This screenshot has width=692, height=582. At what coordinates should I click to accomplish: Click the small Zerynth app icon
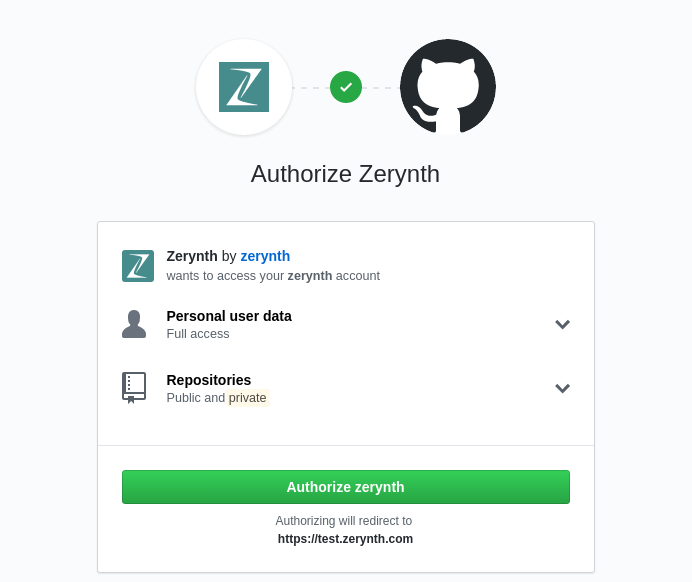click(x=138, y=266)
